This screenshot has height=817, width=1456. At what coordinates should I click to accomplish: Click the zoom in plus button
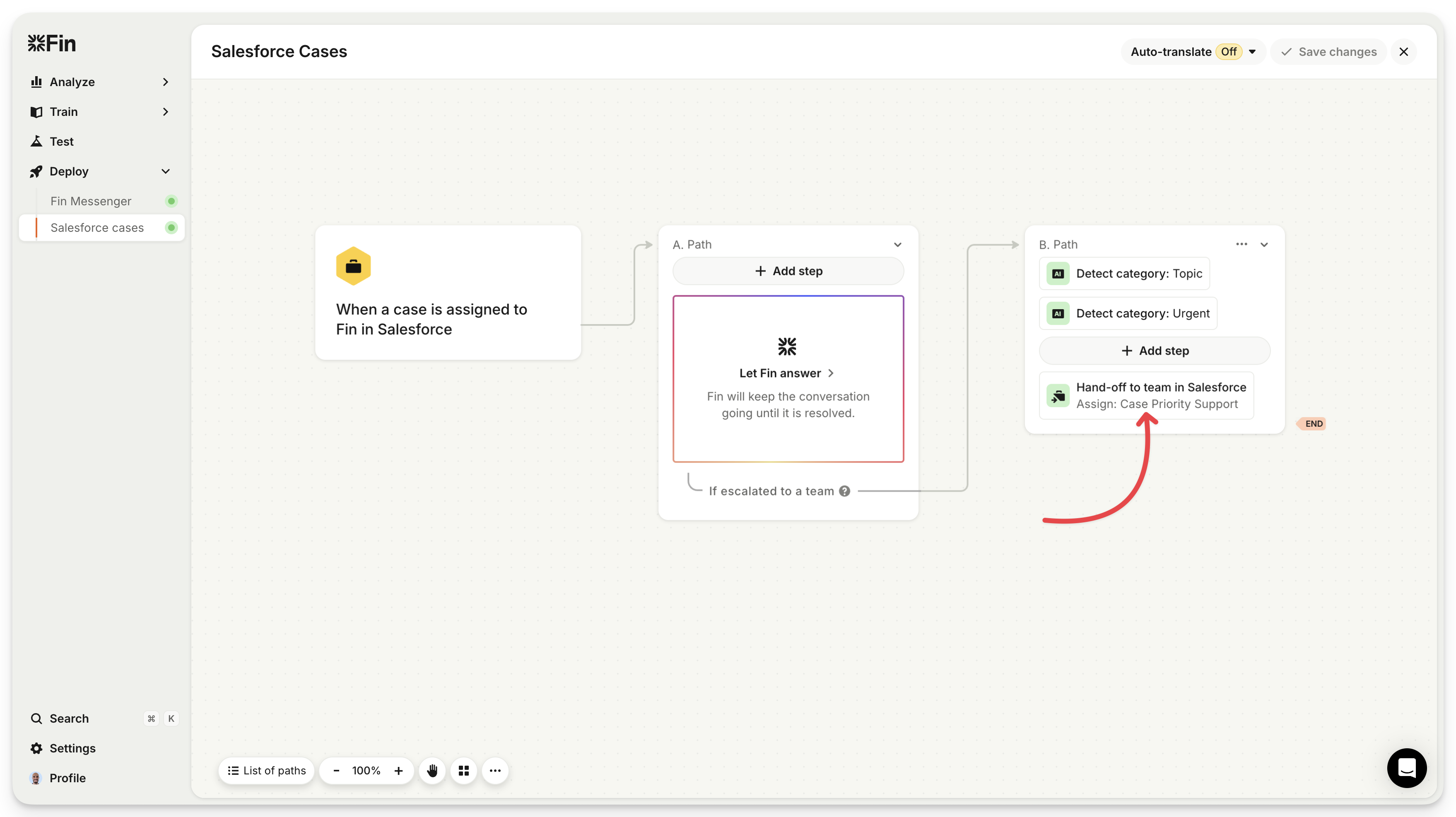(x=398, y=771)
